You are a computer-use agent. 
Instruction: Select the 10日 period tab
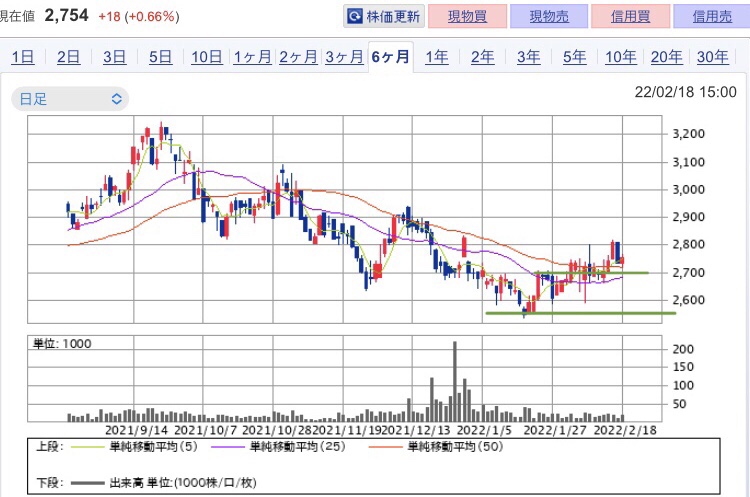coord(207,57)
